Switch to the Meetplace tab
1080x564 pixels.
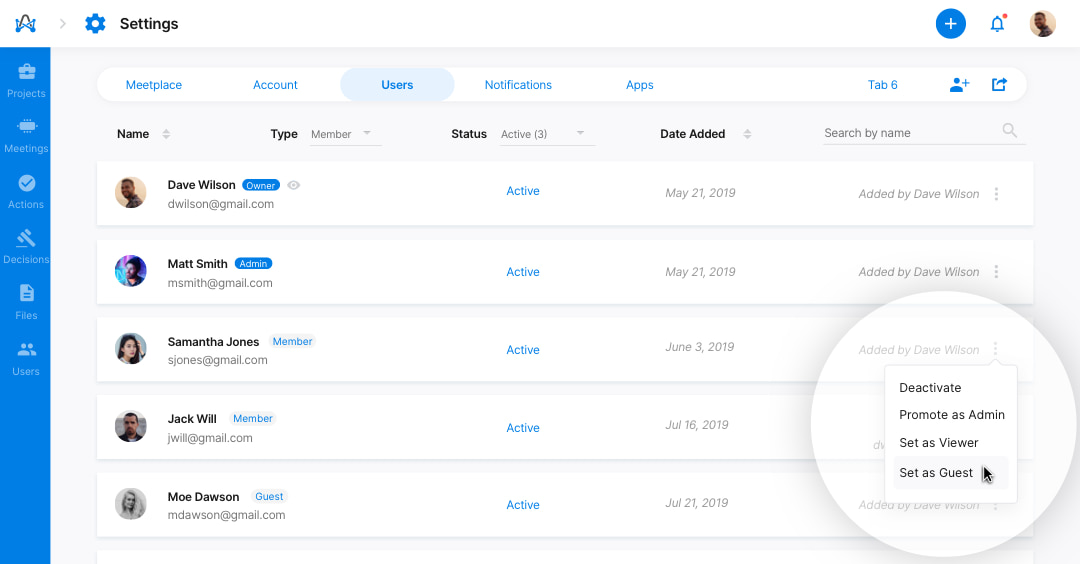154,85
